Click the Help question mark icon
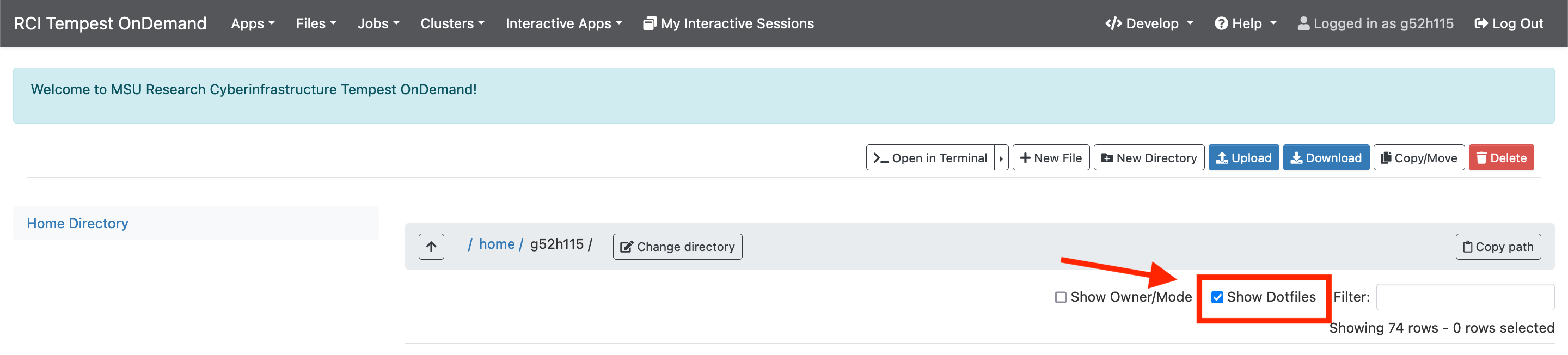This screenshot has height=355, width=1568. coord(1221,23)
